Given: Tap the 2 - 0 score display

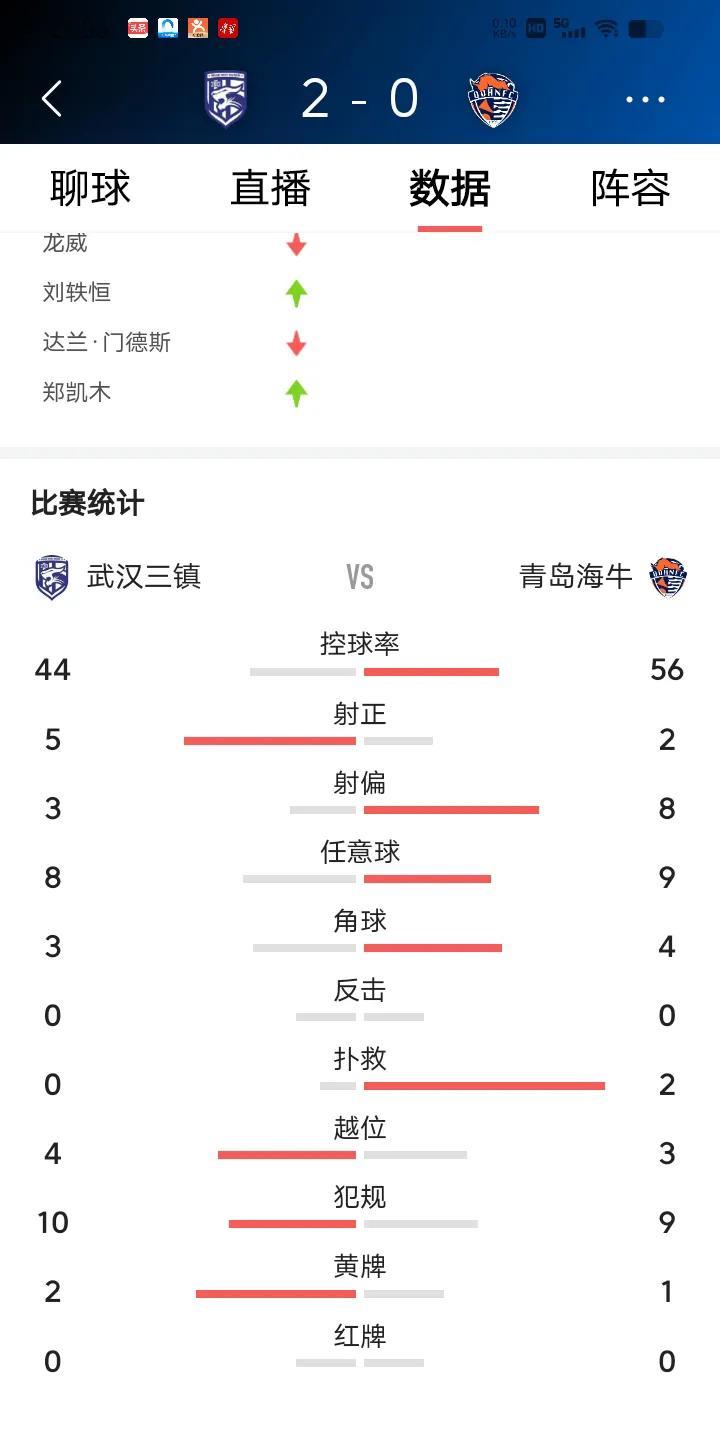Looking at the screenshot, I should [360, 99].
